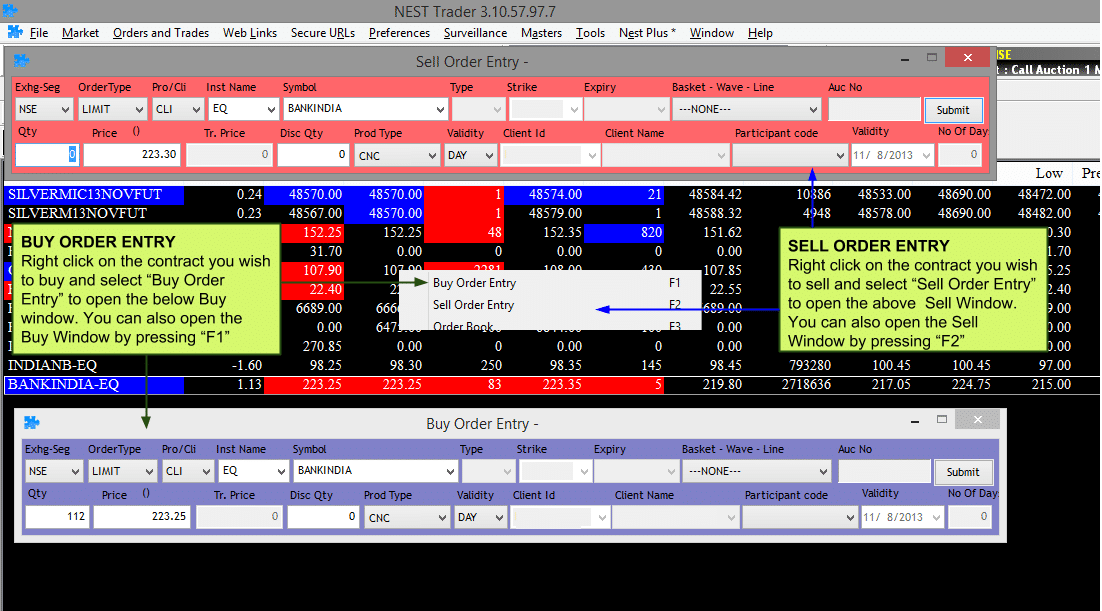Open the Nest Plus menu

(x=645, y=32)
